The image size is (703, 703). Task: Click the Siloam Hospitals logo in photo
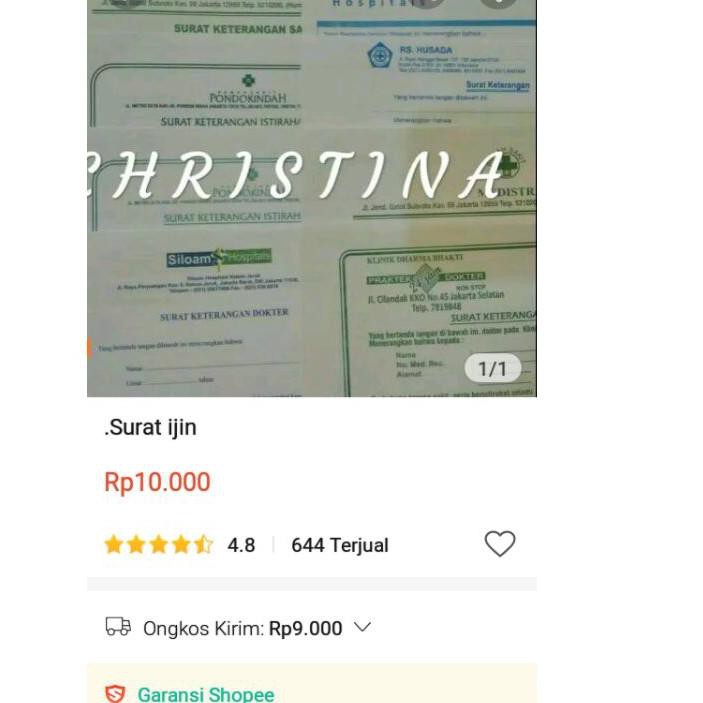click(x=219, y=258)
